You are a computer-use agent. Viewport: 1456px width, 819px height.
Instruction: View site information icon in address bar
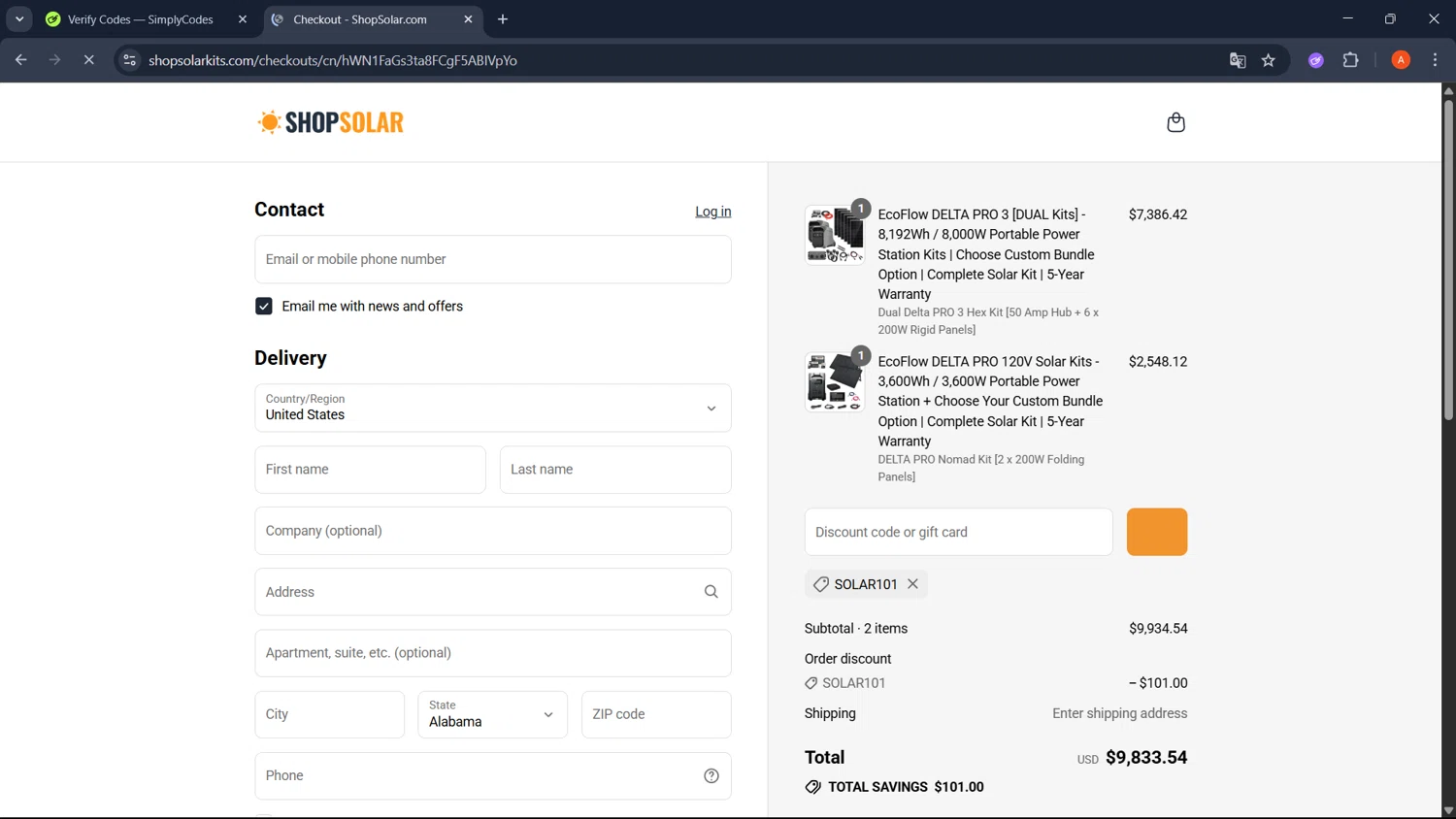pyautogui.click(x=129, y=60)
